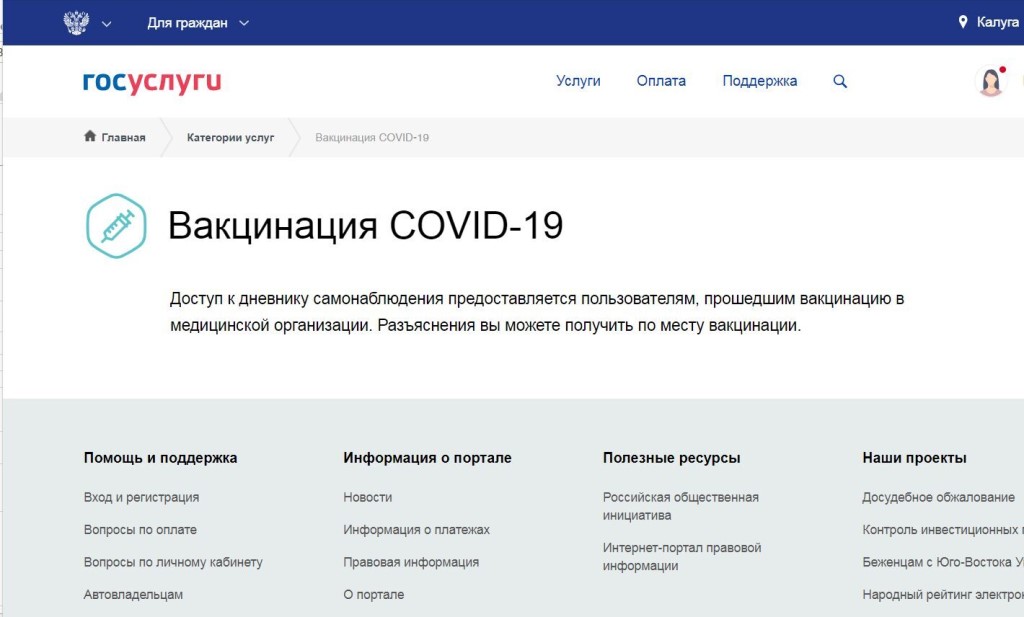This screenshot has width=1024, height=617.
Task: Change the Калуга region selection
Action: (x=997, y=22)
